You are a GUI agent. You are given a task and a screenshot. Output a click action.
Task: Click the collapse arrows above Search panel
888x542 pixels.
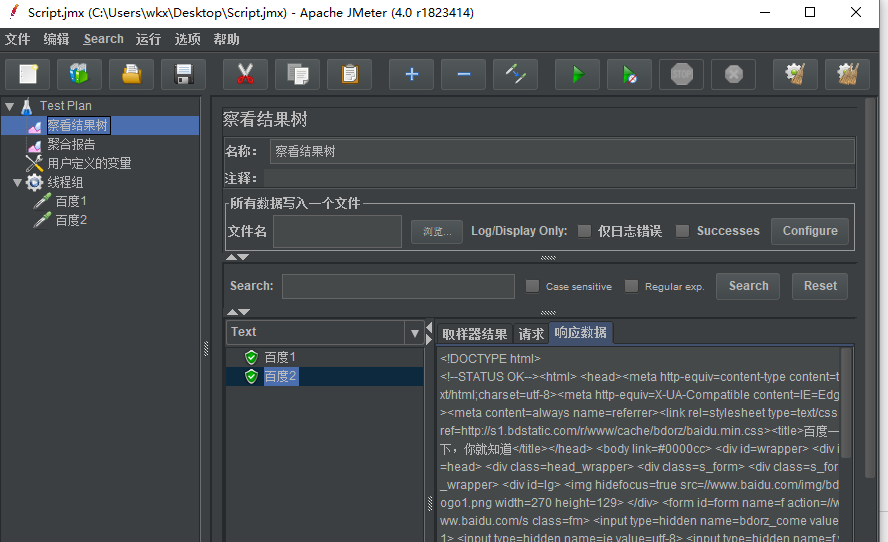tap(237, 257)
